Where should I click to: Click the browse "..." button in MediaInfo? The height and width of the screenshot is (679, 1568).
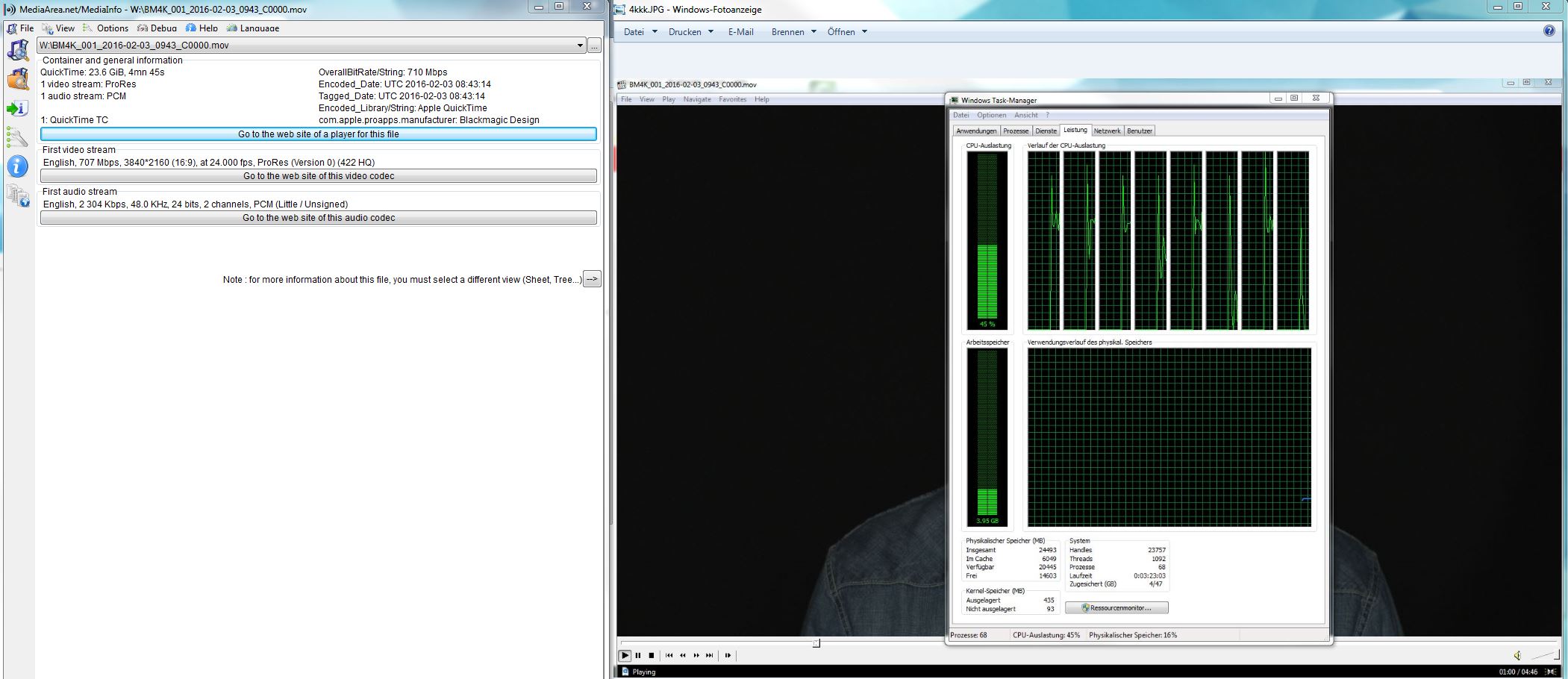pyautogui.click(x=594, y=46)
